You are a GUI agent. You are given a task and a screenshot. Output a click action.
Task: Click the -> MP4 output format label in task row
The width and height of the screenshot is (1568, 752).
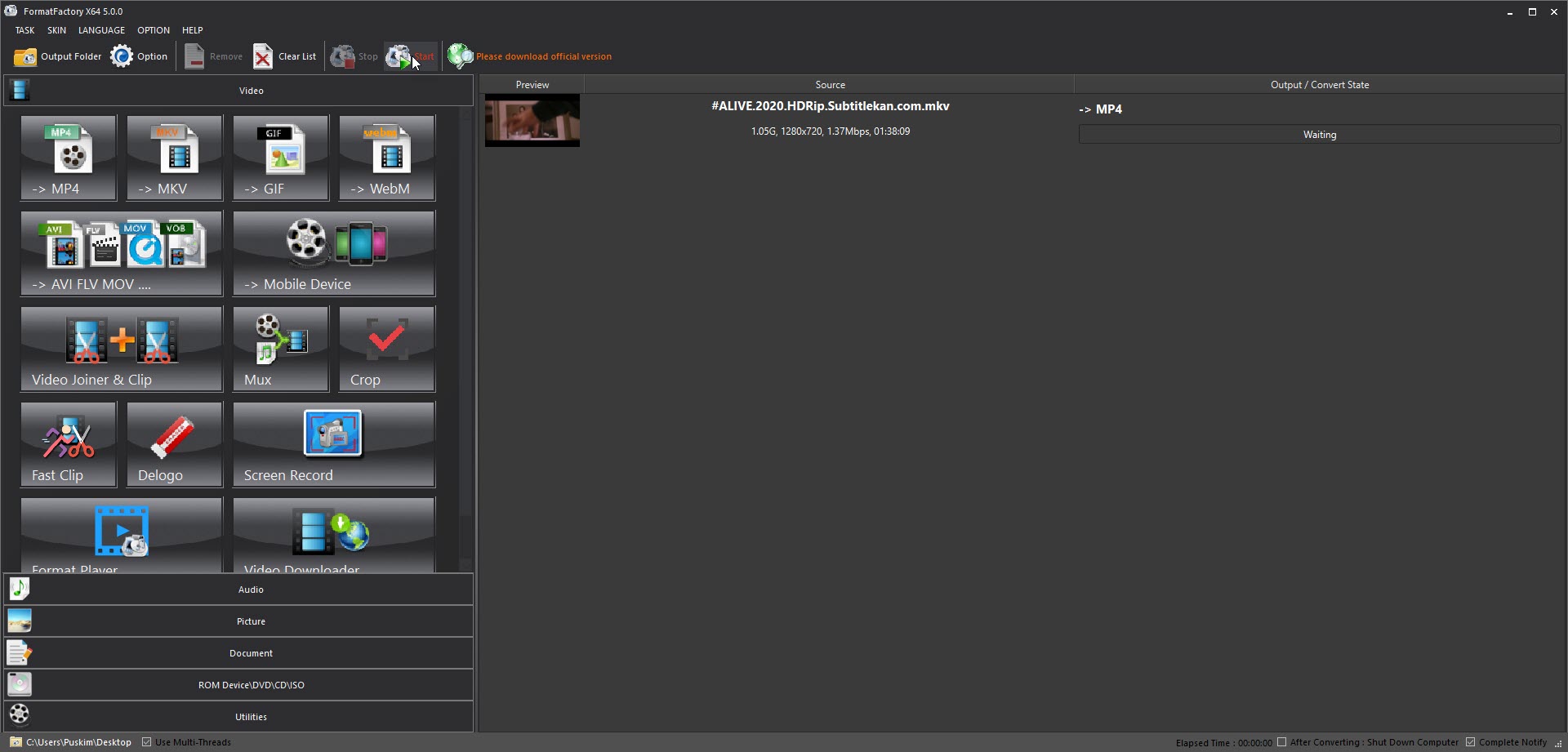tap(1100, 109)
